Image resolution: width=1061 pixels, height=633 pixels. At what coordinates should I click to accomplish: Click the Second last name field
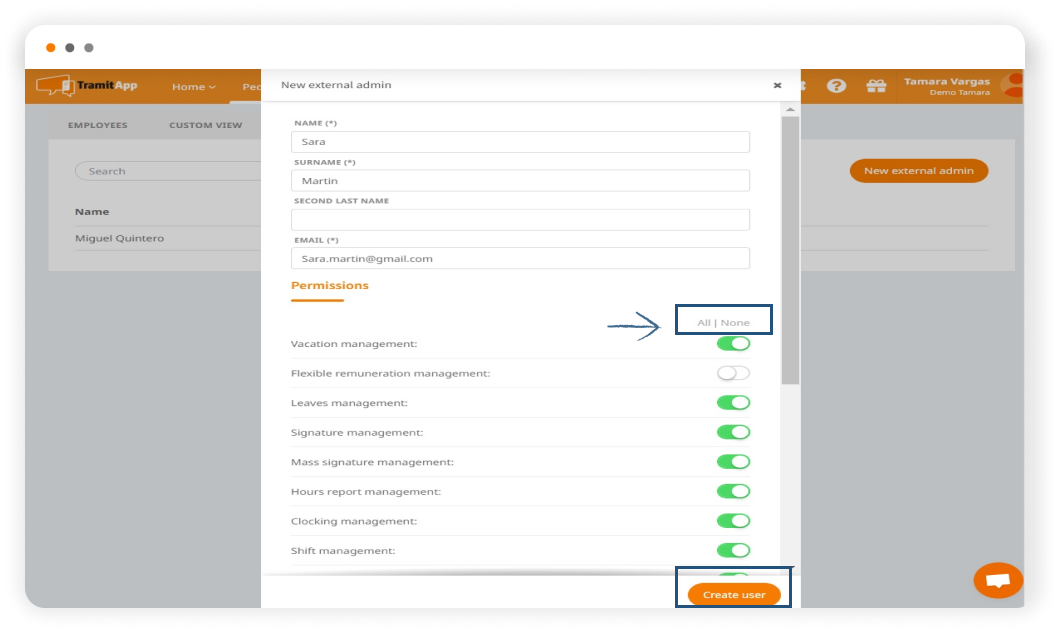click(x=520, y=220)
